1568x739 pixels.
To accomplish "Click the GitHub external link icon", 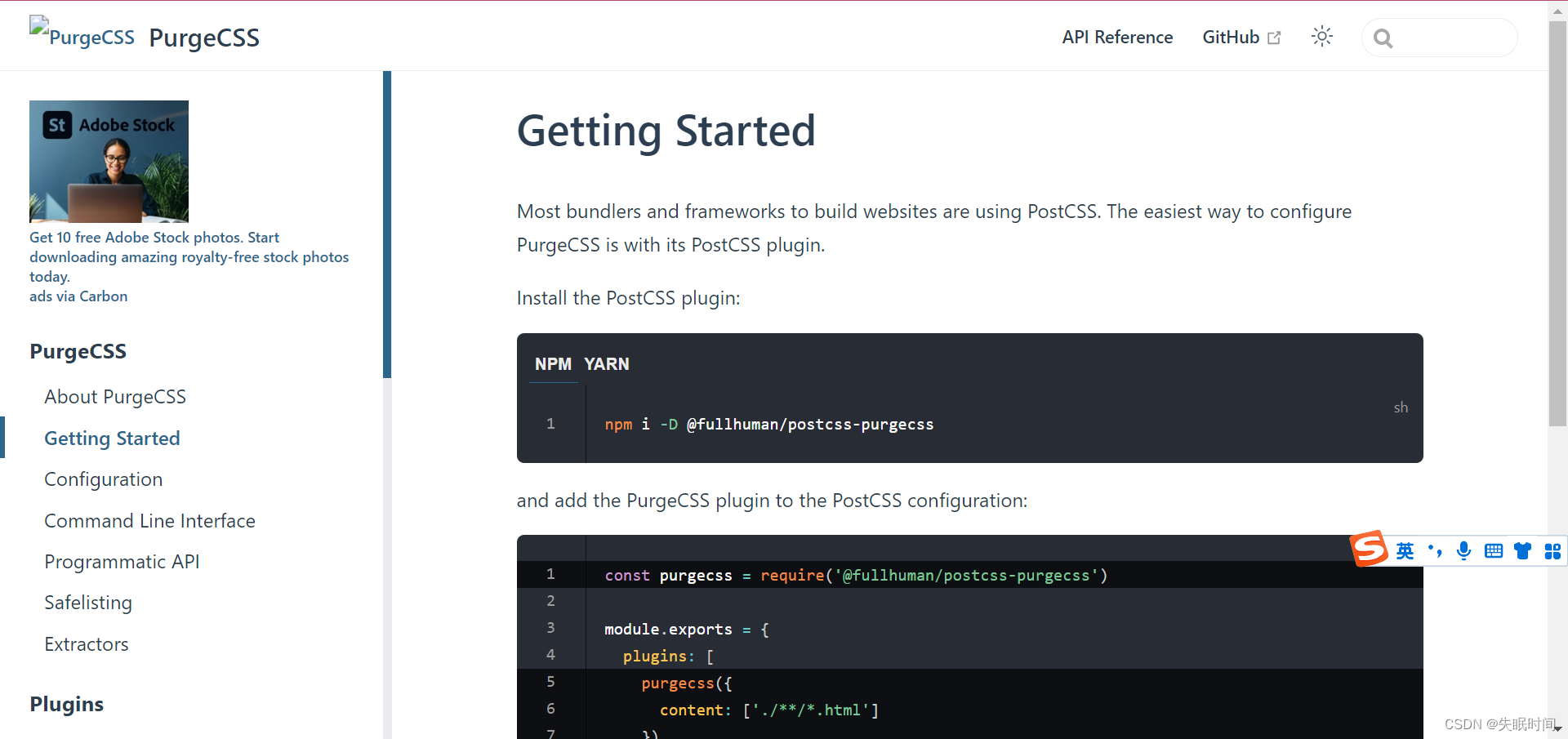I will 1274,38.
